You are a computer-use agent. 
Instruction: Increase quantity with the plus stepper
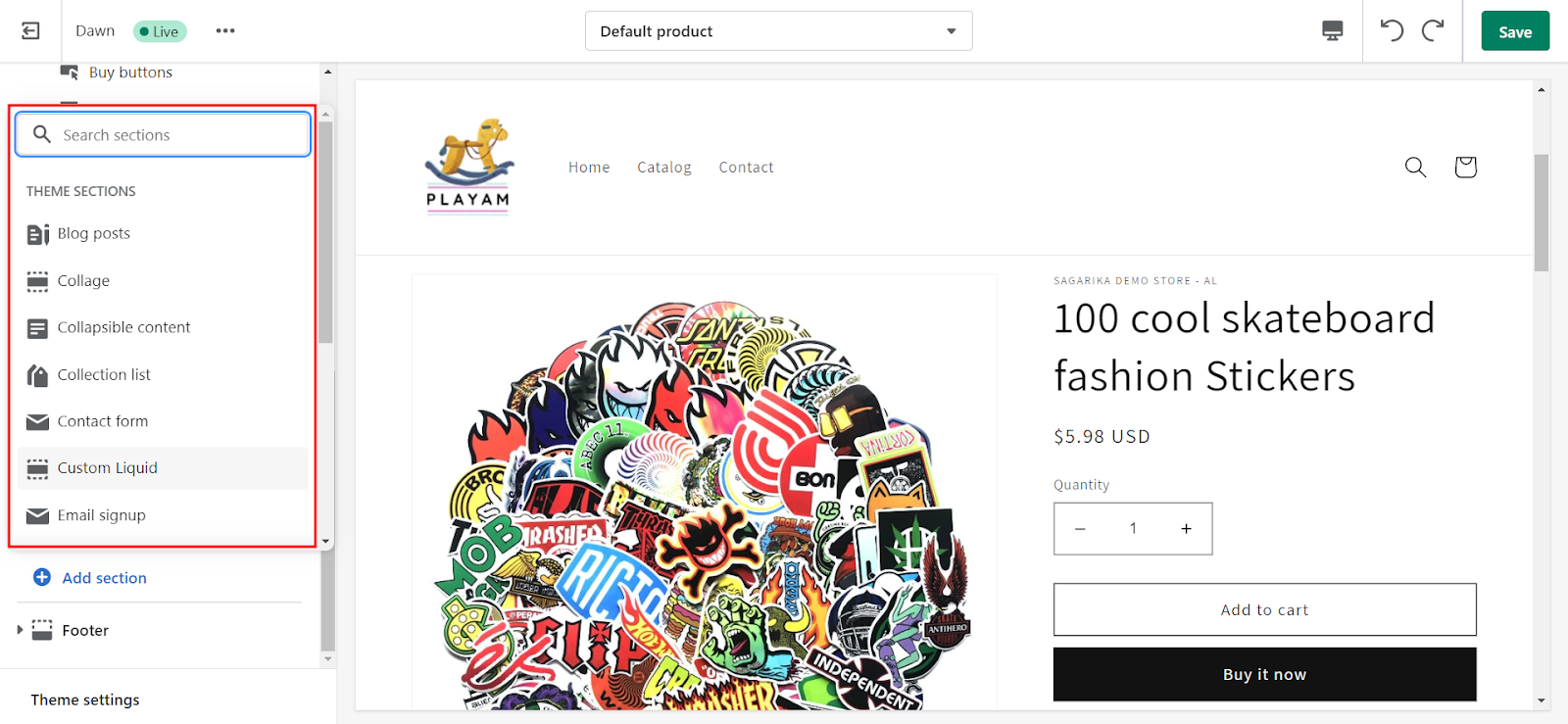coord(1185,528)
